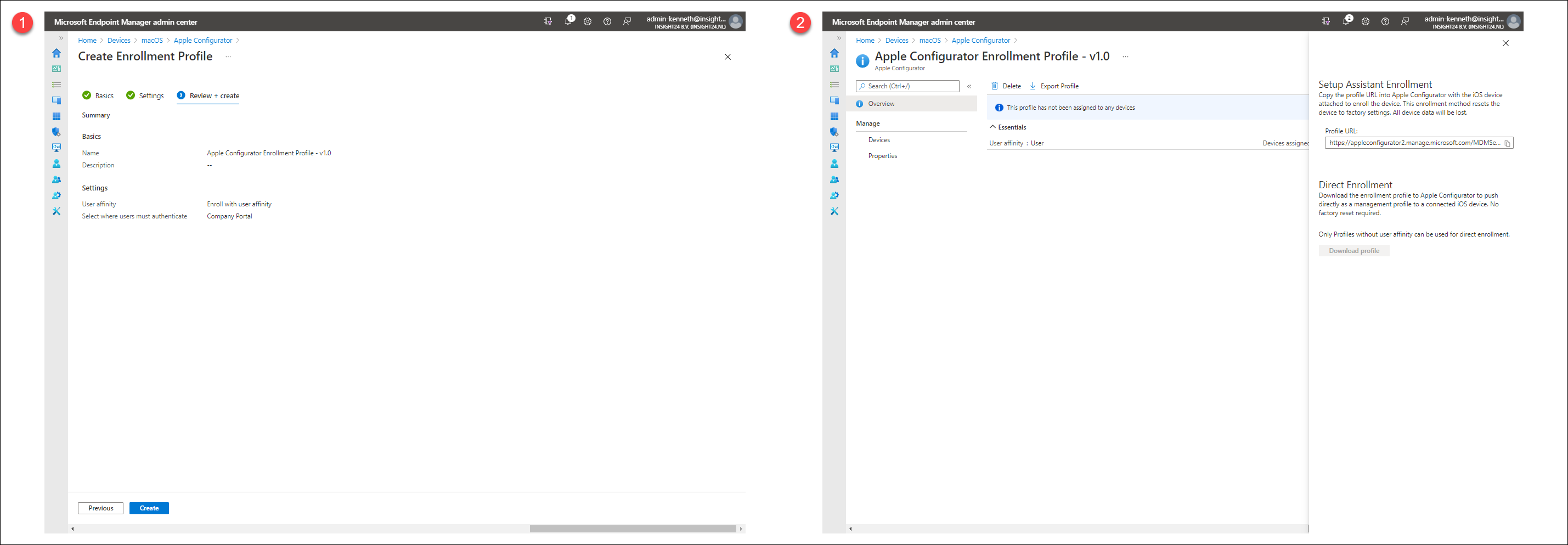
Task: Open help question mark in Create Enrollment Profile header
Action: pyautogui.click(x=607, y=21)
